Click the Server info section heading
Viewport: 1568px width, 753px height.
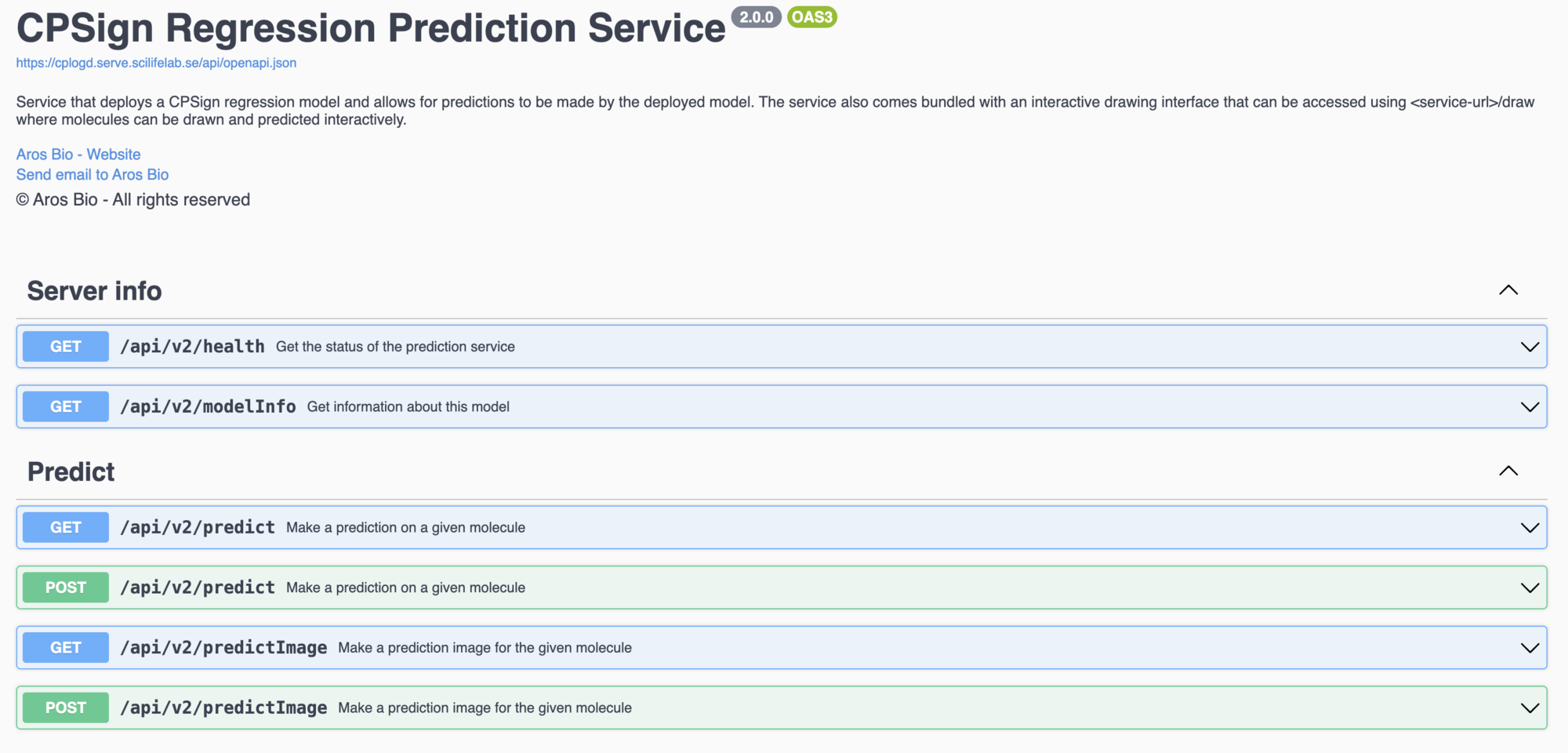(95, 291)
